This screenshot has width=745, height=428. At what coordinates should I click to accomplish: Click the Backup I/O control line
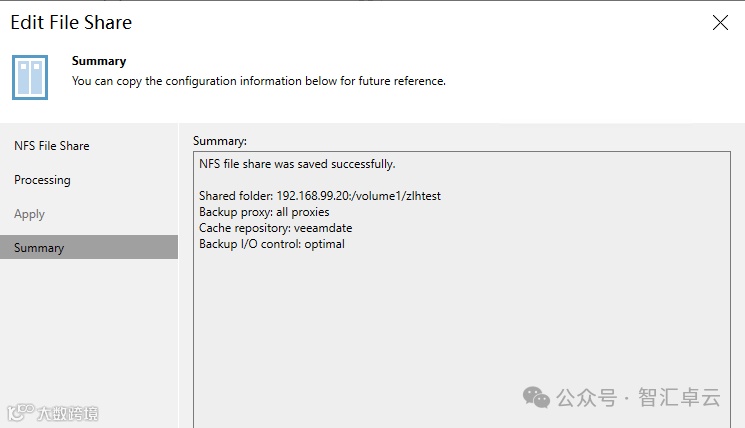click(272, 244)
